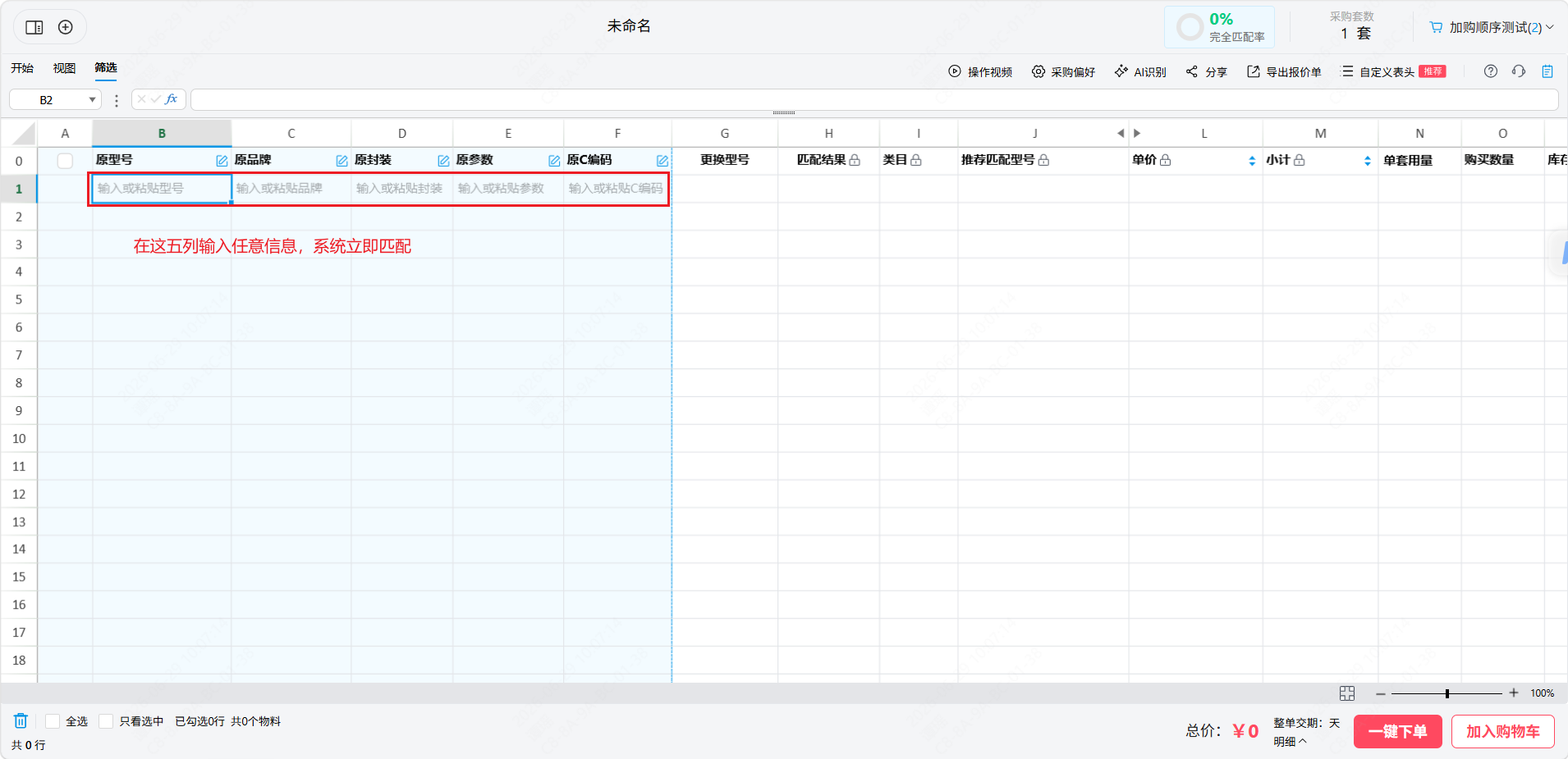The image size is (1568, 759).
Task: Open the help question mark icon
Action: [x=1491, y=71]
